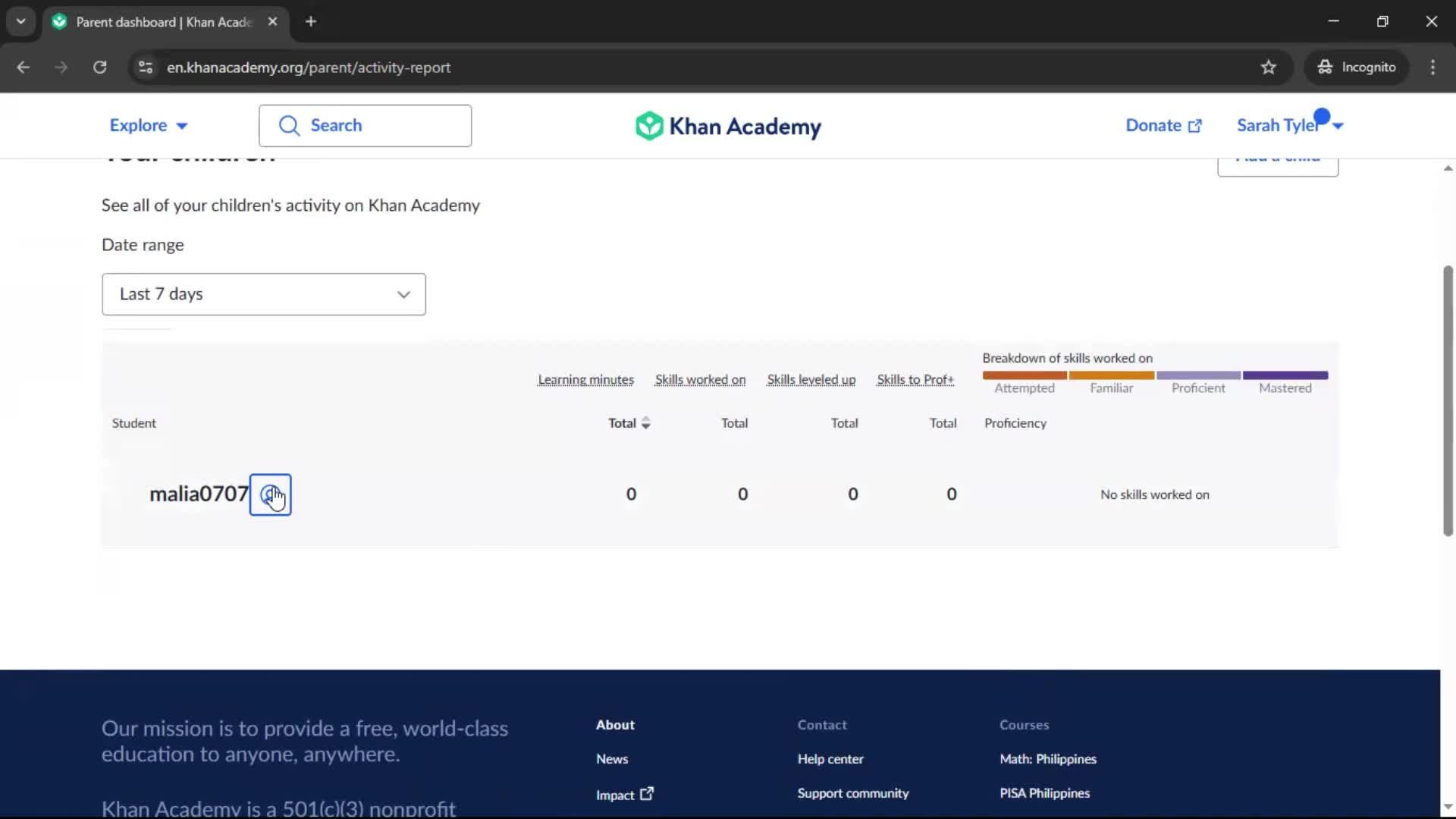
Task: Click the 'Date range' label
Action: pos(143,245)
